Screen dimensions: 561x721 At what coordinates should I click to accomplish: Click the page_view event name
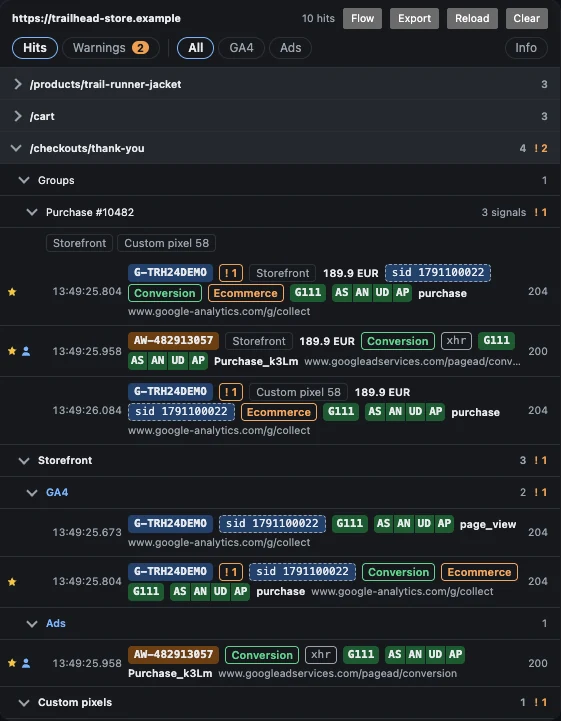click(488, 524)
